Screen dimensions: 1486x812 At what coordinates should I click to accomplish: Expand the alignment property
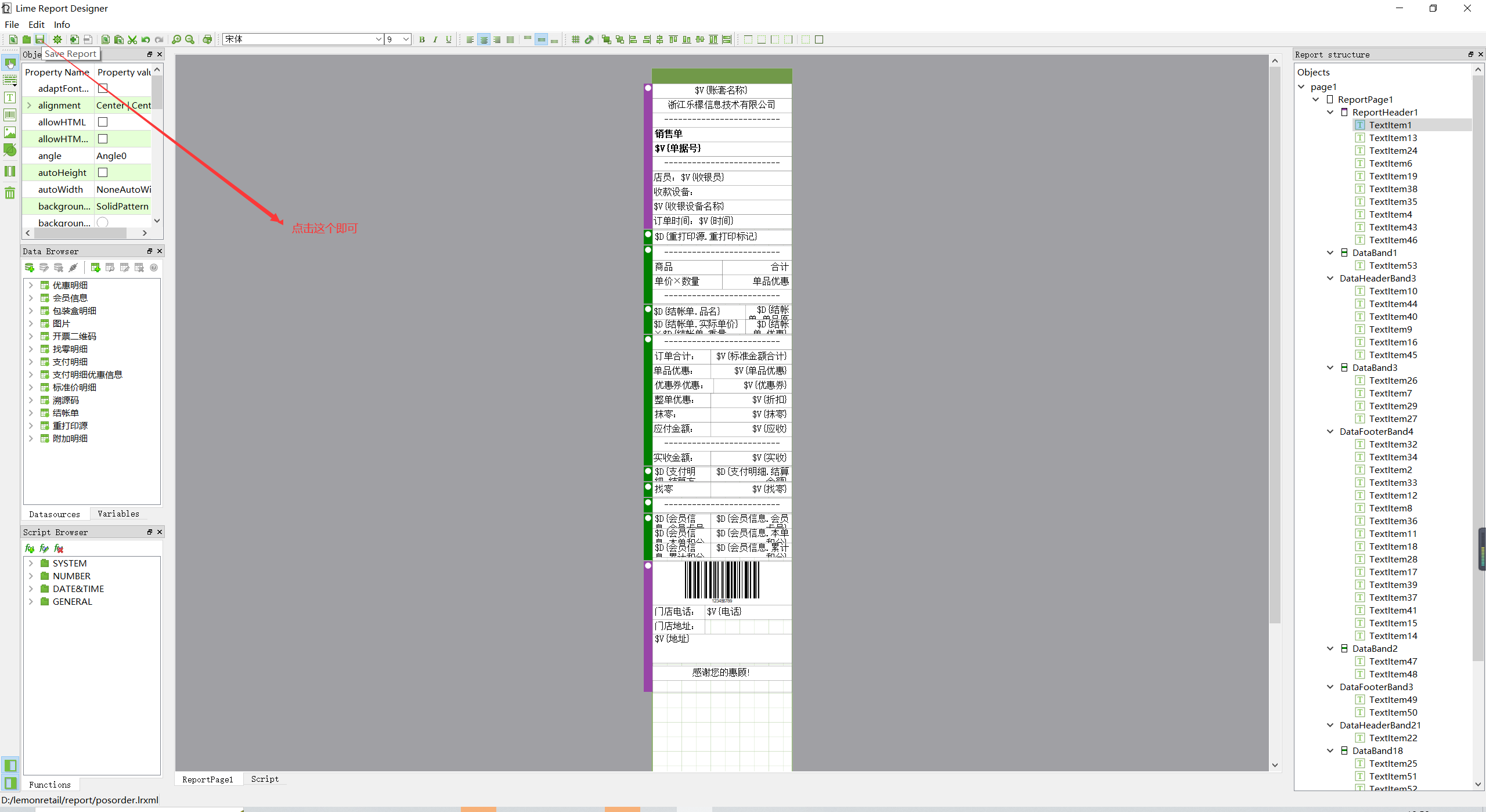pos(29,105)
